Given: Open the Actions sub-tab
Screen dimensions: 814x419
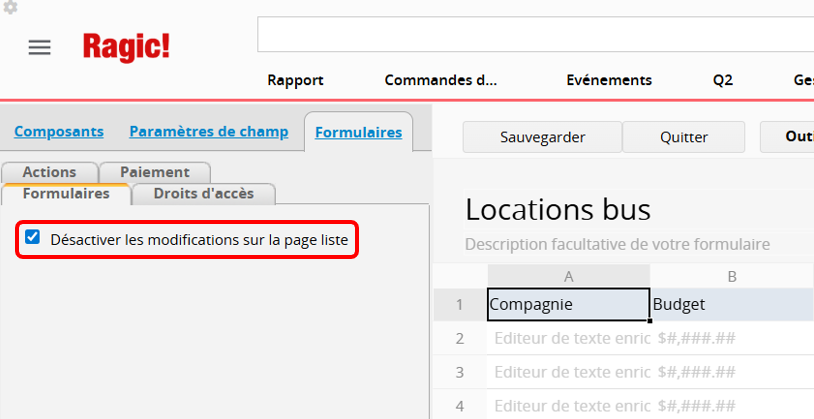Looking at the screenshot, I should (x=49, y=172).
